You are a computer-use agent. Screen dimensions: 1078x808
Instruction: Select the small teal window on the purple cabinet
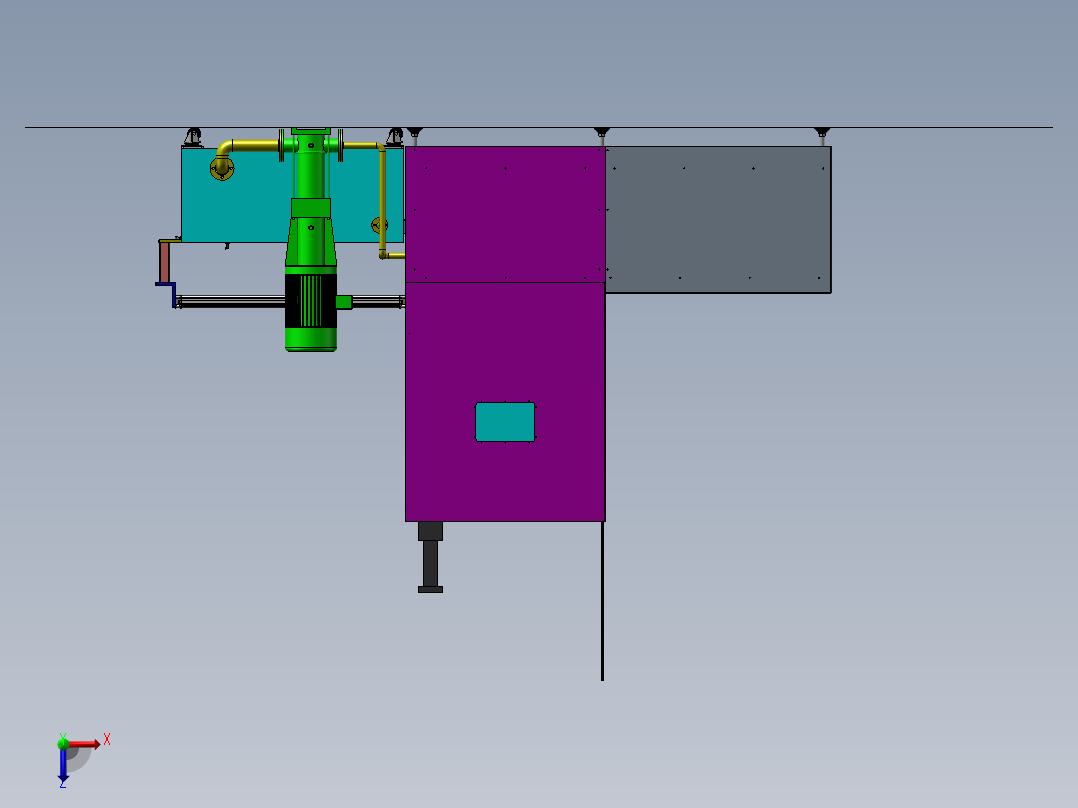[505, 422]
